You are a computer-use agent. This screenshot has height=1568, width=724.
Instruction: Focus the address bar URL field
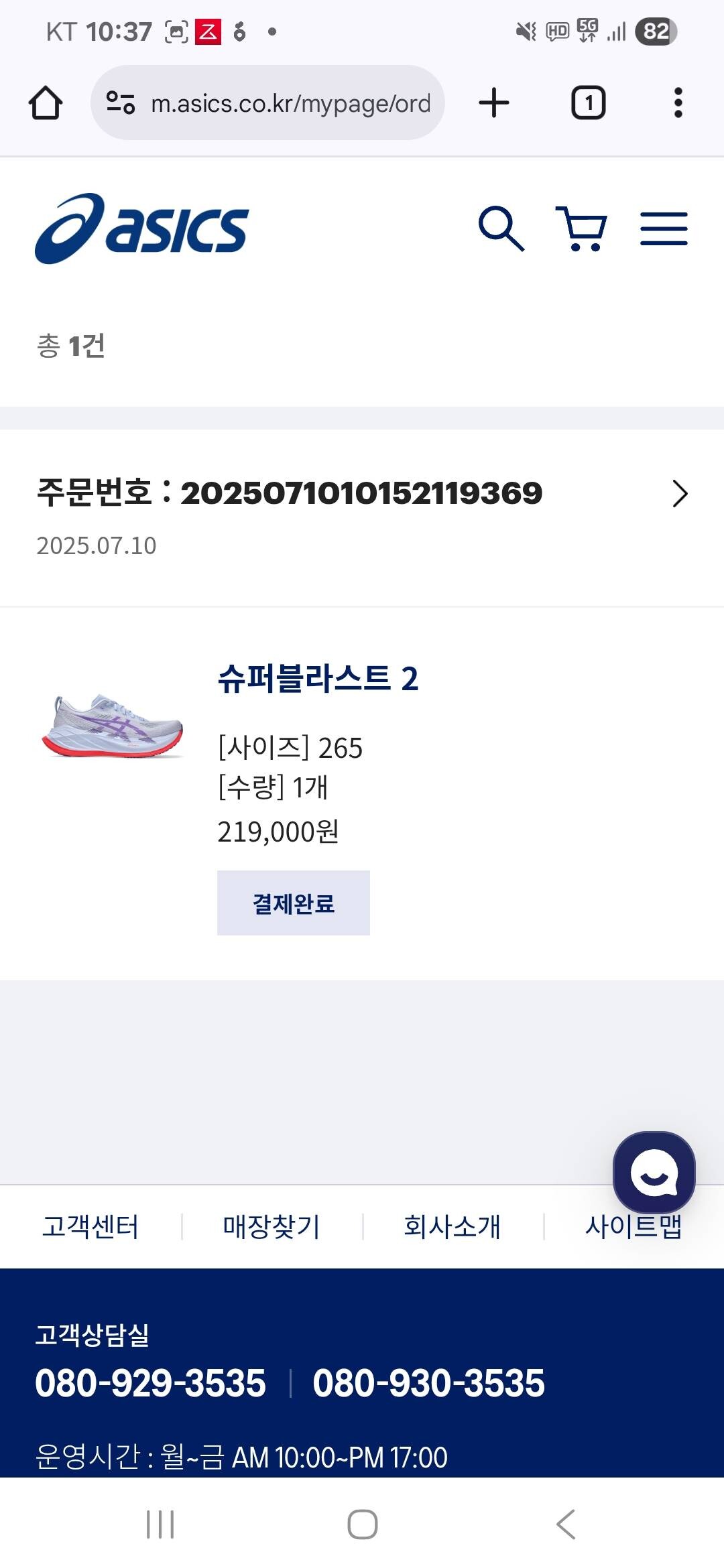coord(290,103)
